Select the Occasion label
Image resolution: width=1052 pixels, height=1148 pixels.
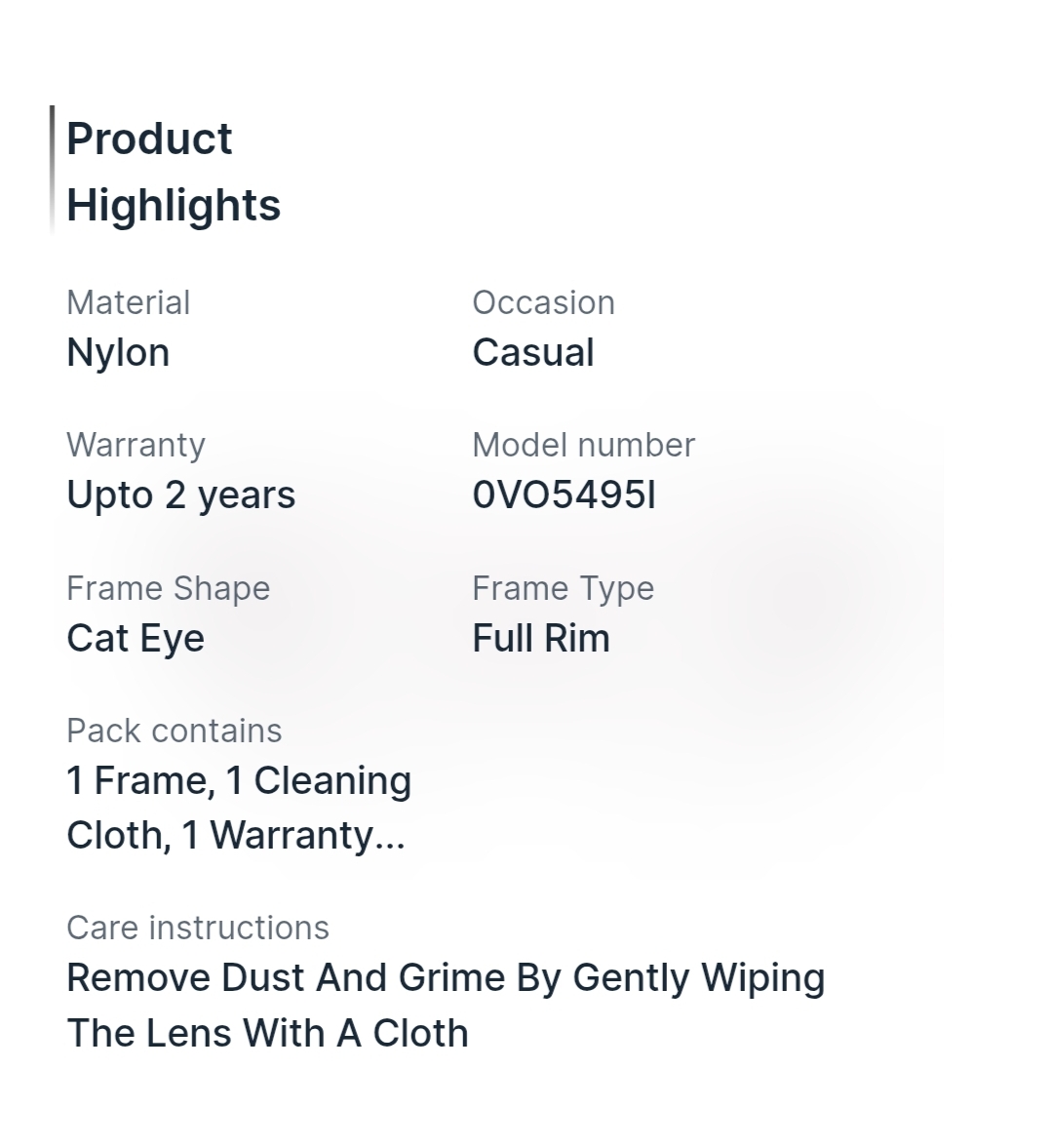point(543,302)
